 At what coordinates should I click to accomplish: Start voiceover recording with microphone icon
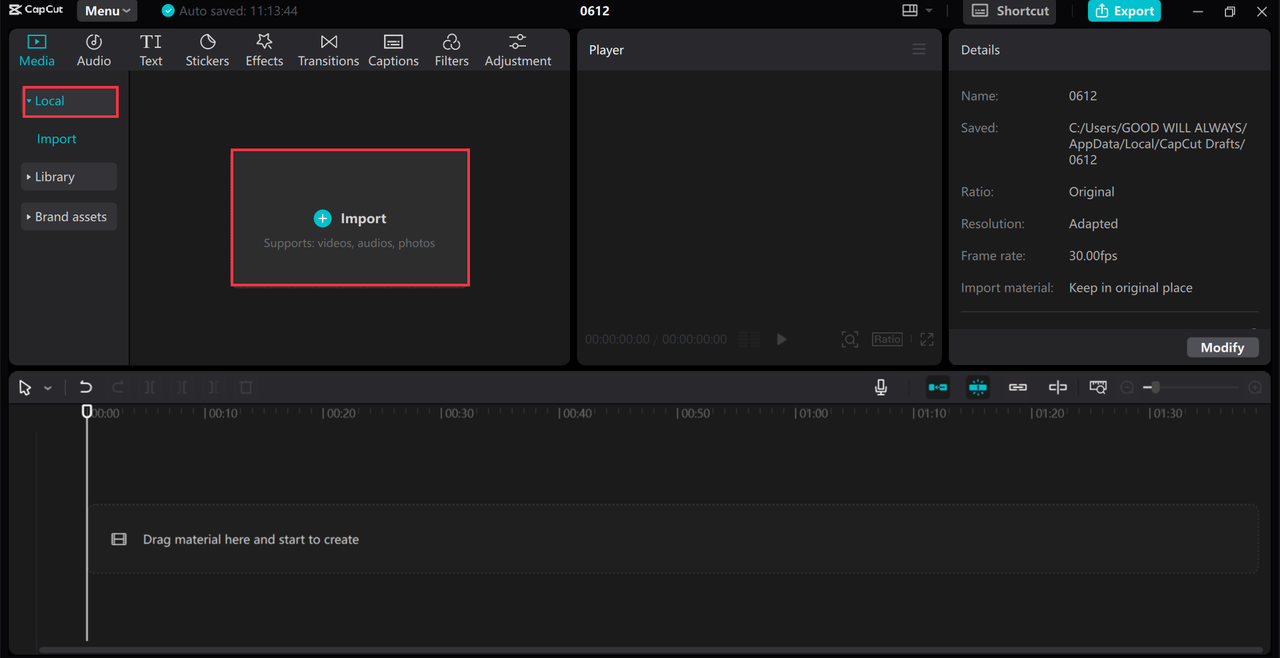[x=881, y=388]
